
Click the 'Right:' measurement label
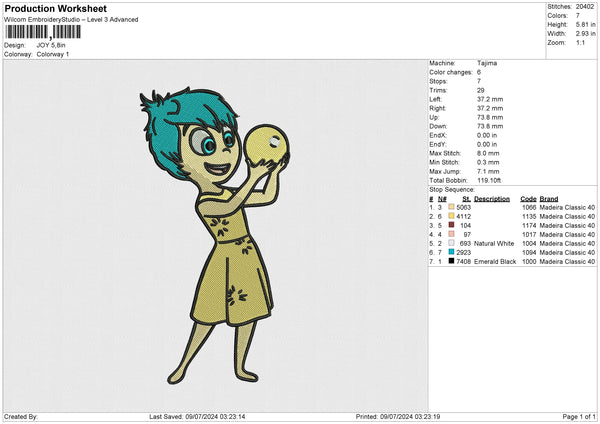point(437,108)
